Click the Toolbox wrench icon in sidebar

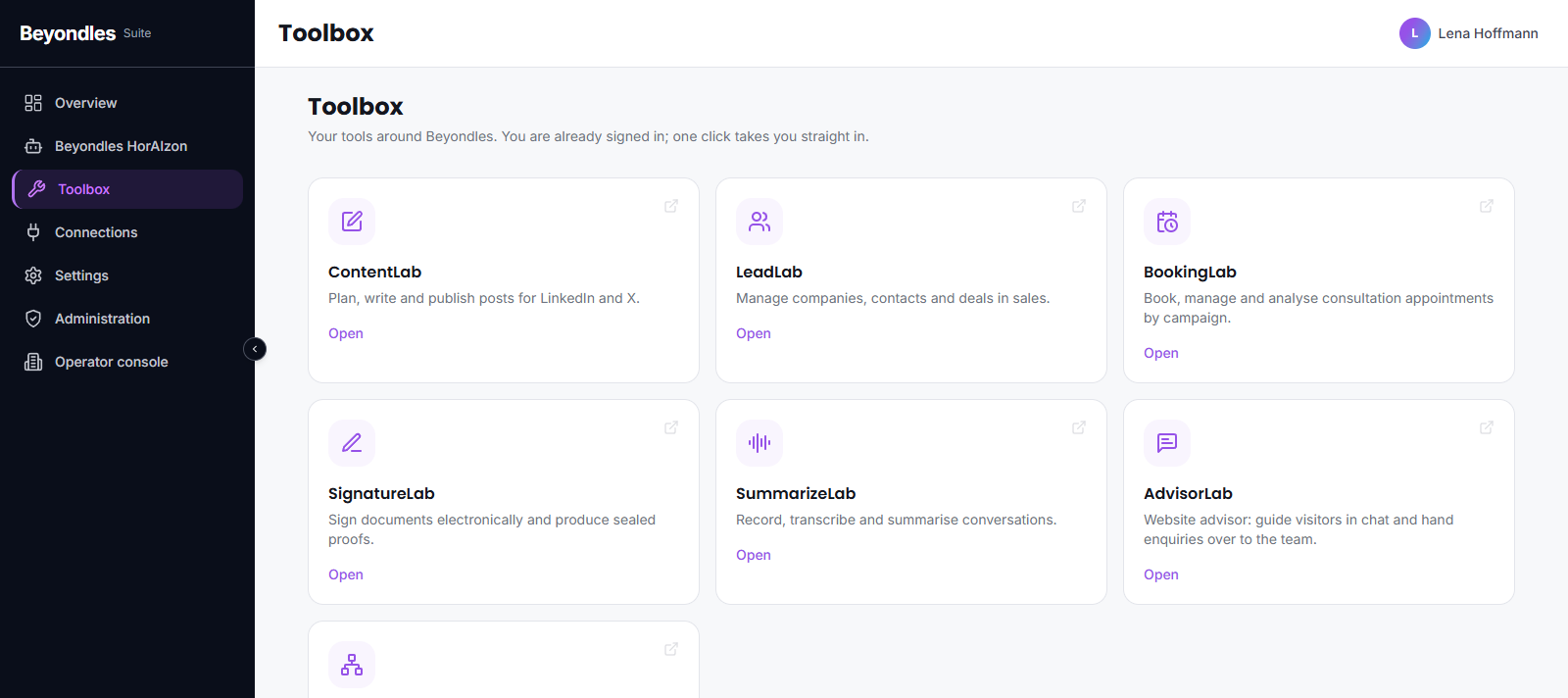[x=36, y=189]
